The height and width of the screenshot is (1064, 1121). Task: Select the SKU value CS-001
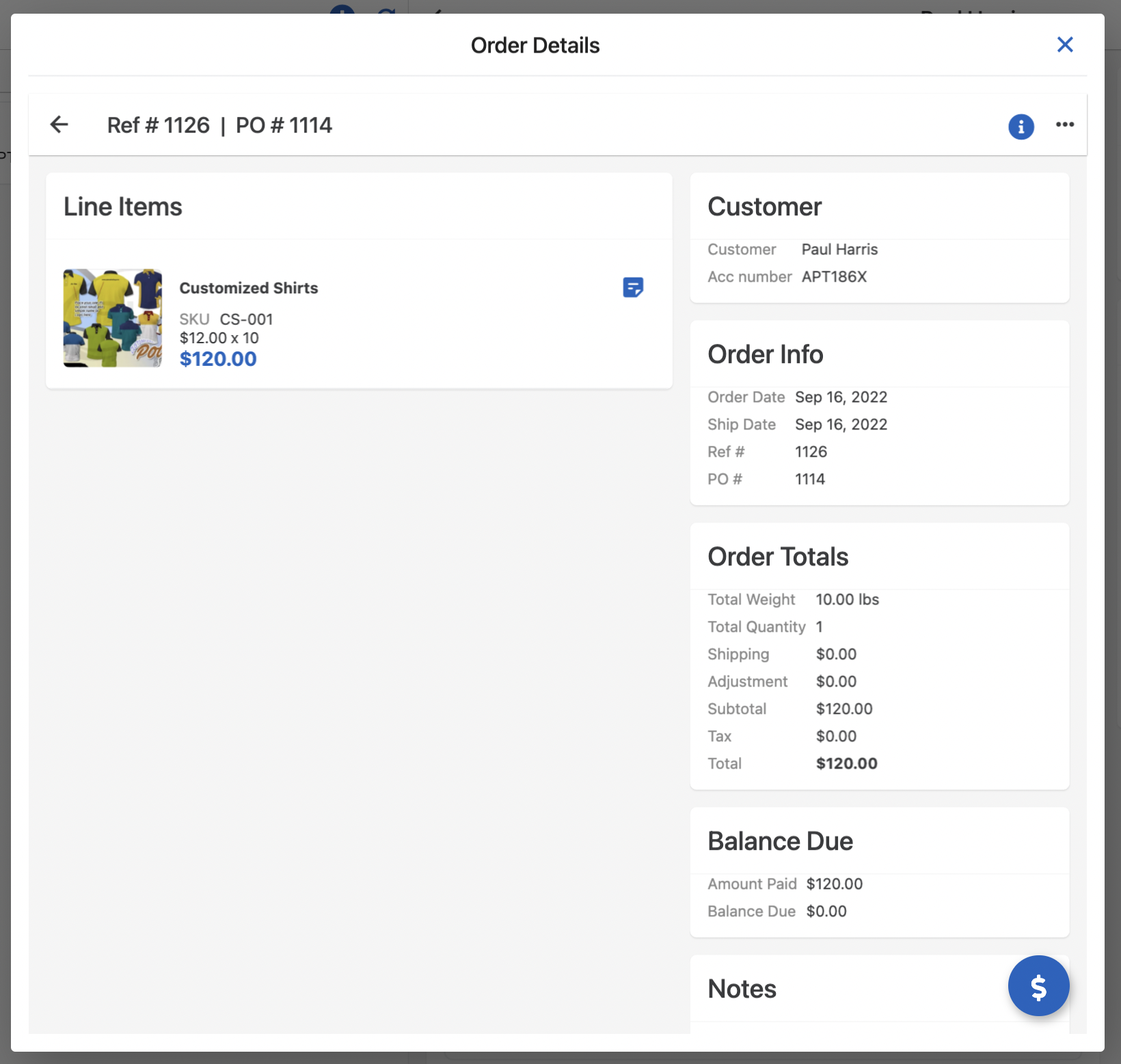(246, 319)
